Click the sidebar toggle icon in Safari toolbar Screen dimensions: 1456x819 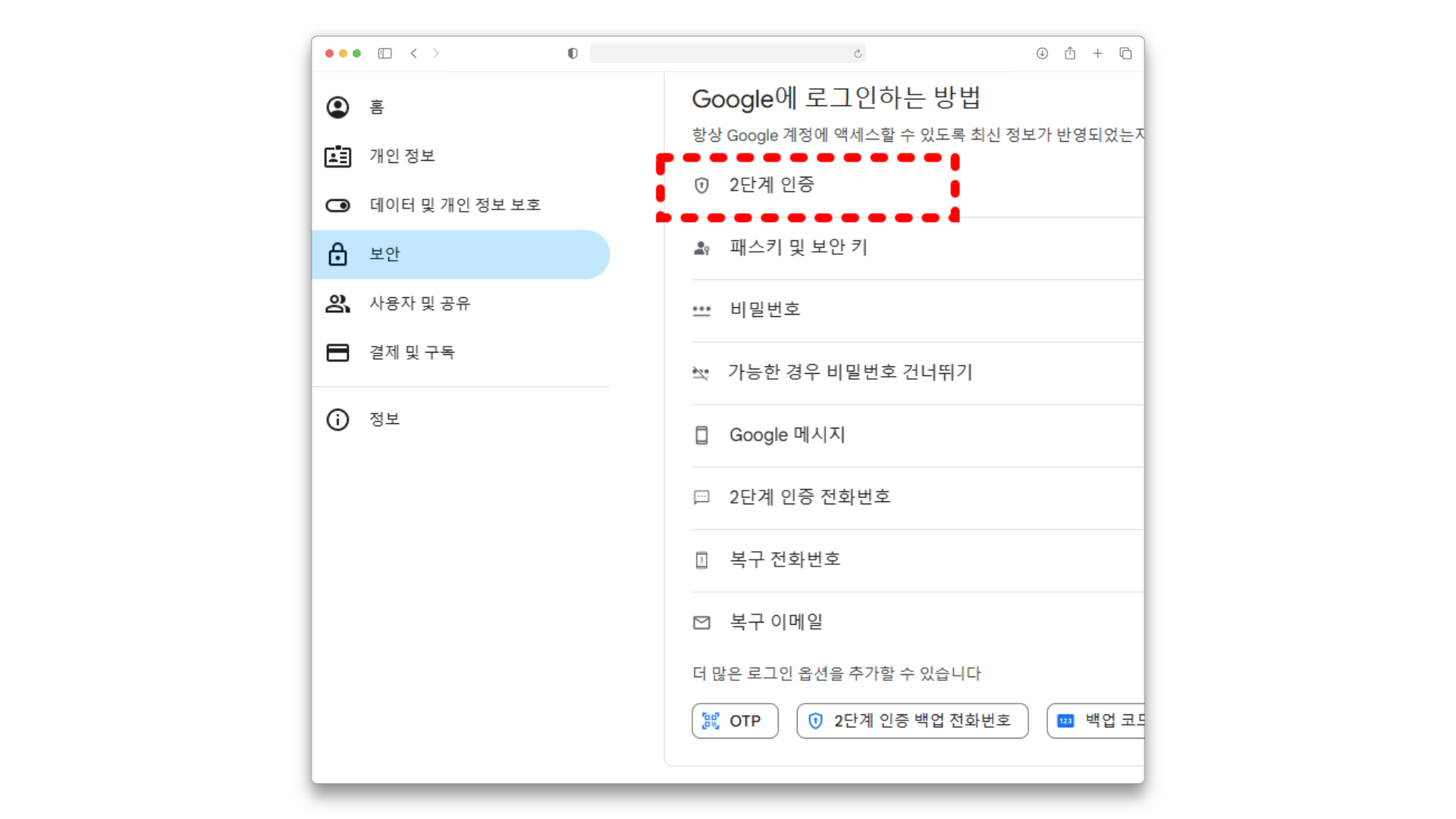point(384,53)
